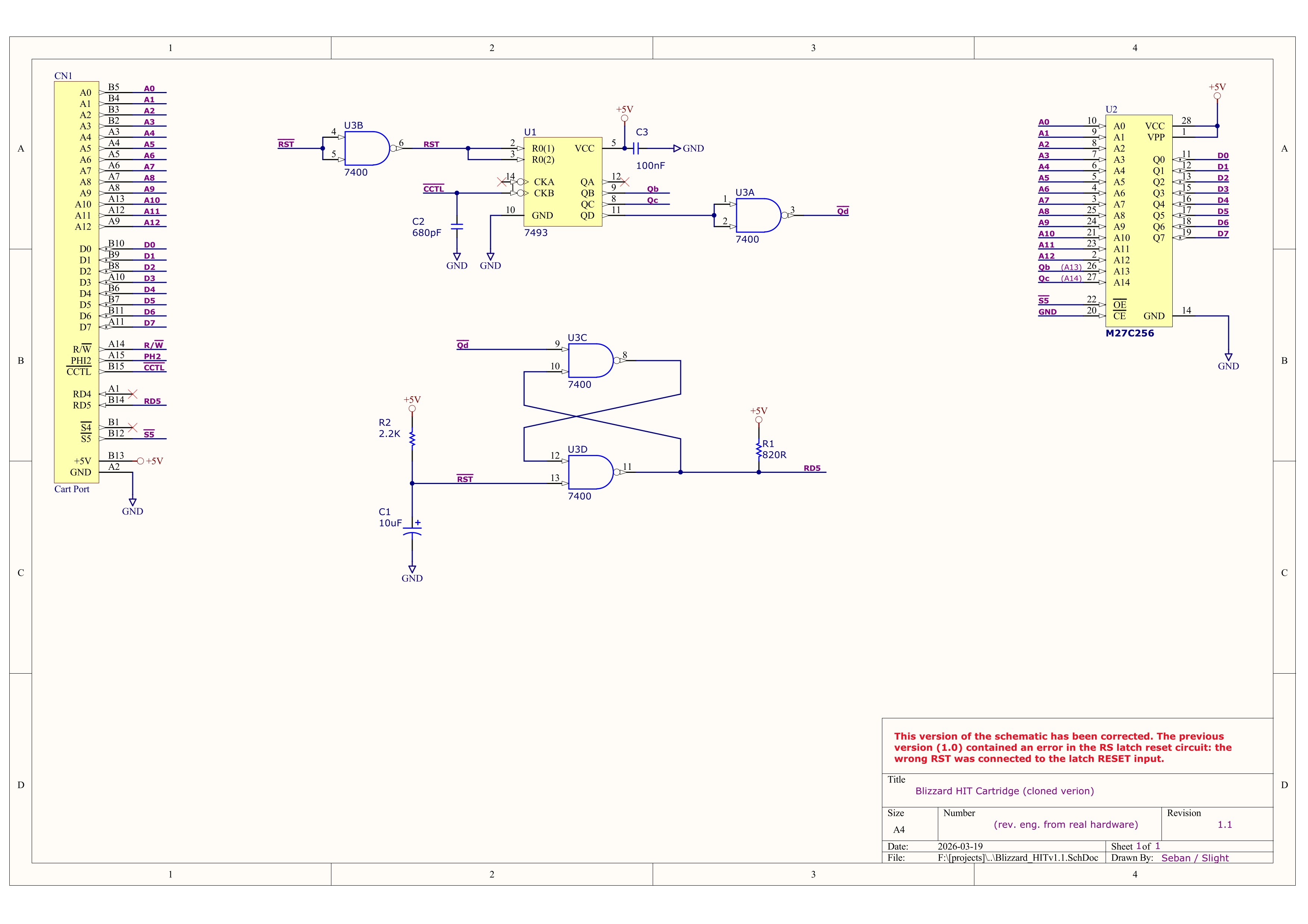Select the C2 680pF capacitor symbol
Screen dimensions: 1308x924
(x=456, y=227)
